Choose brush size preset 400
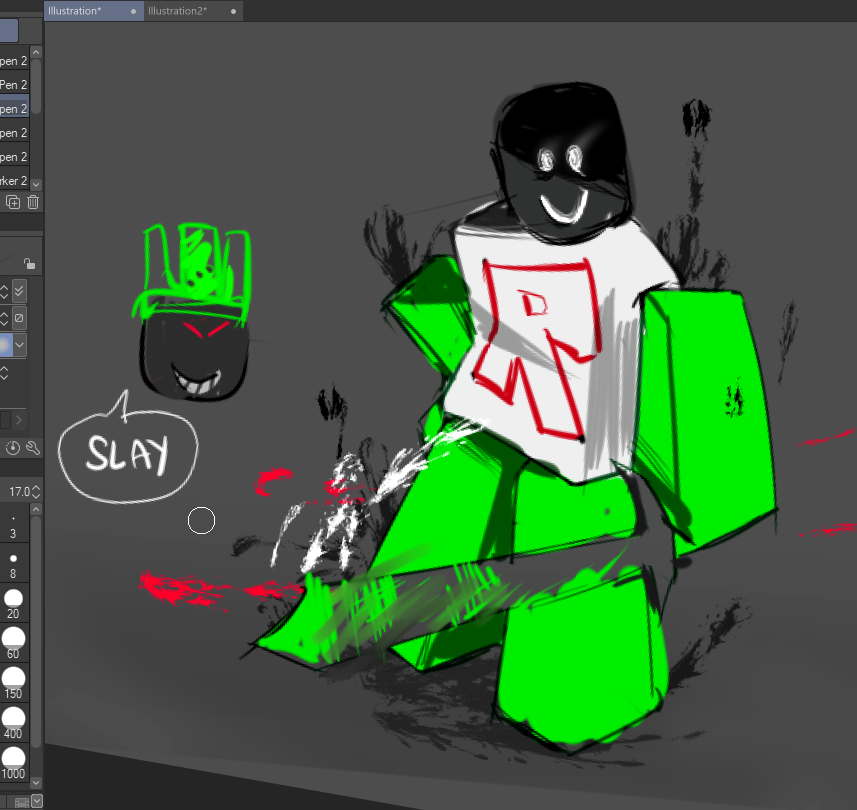The image size is (857, 810). (13, 724)
